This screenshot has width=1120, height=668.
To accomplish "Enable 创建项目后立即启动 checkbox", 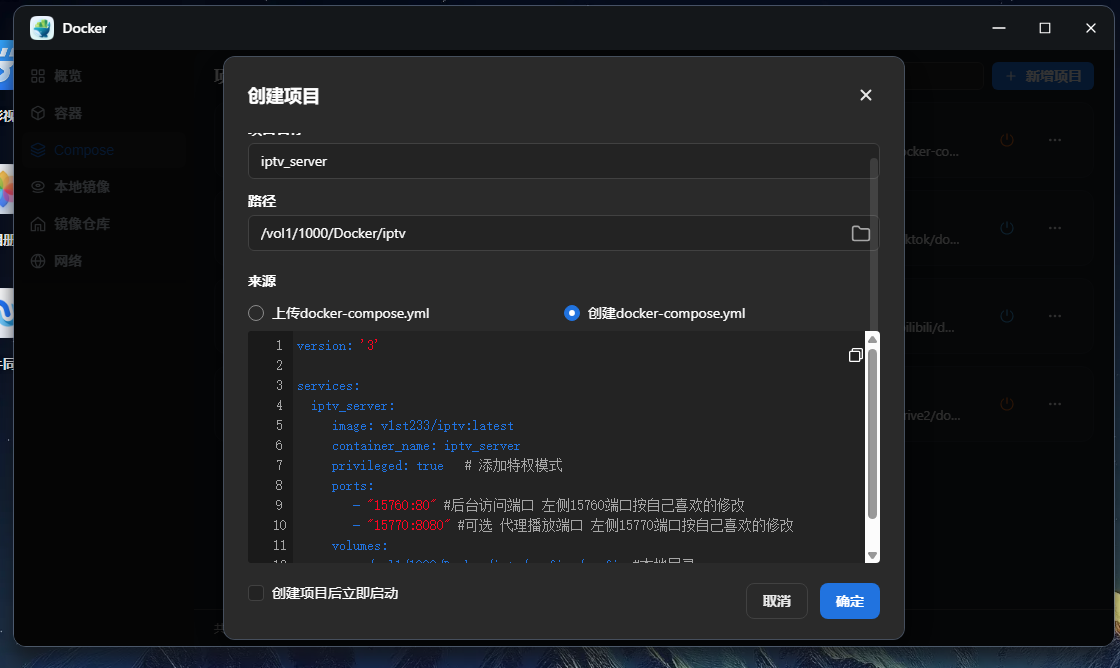I will pyautogui.click(x=256, y=593).
